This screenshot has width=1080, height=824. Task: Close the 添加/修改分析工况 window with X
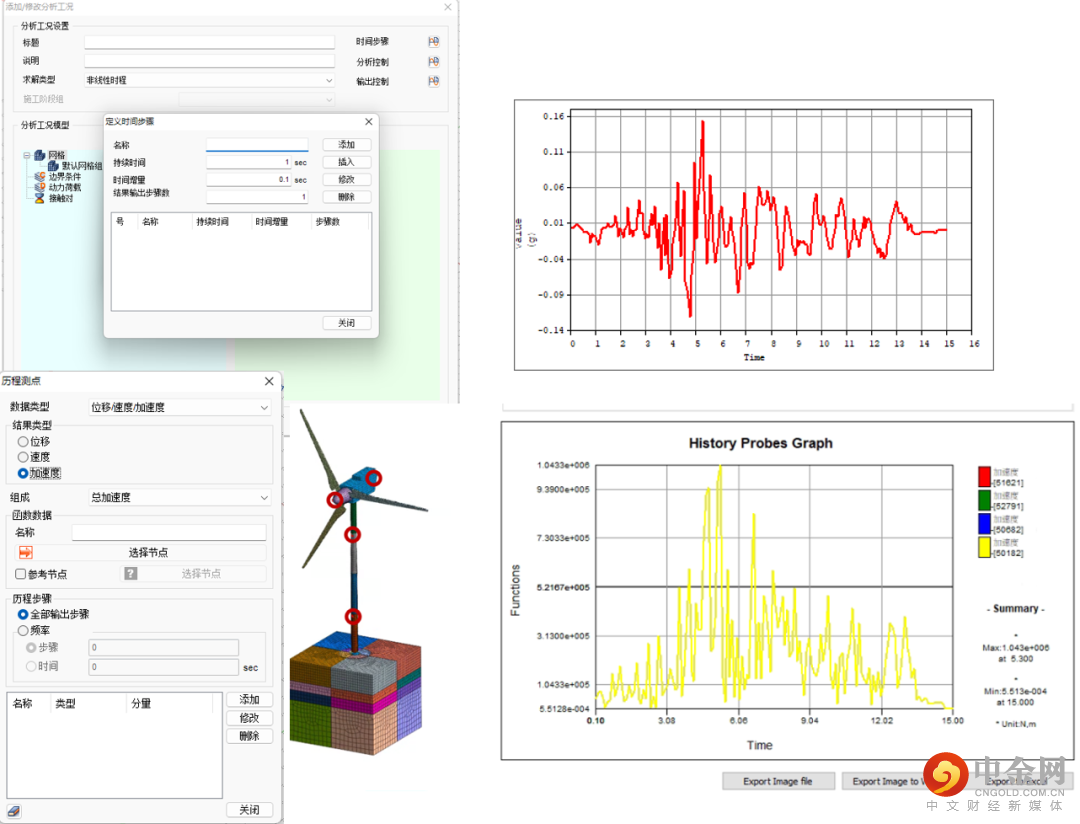(448, 7)
